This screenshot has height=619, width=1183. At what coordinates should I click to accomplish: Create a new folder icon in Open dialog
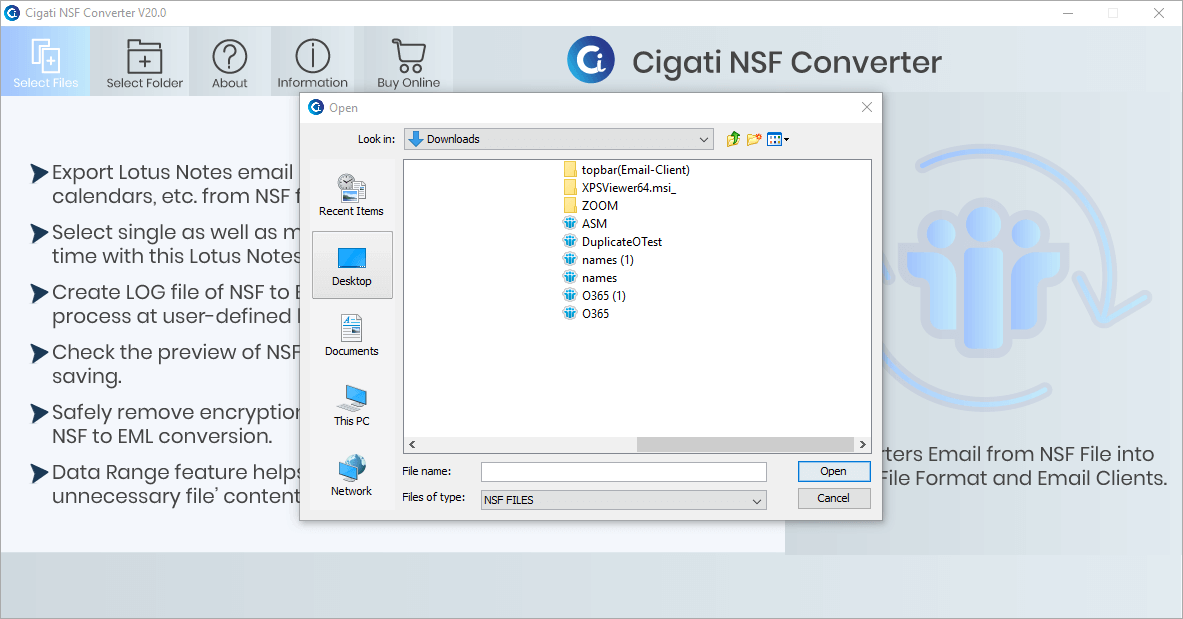(754, 139)
